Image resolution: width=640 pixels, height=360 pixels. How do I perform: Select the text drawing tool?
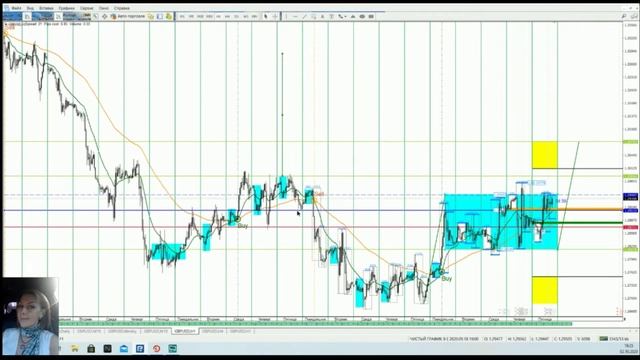(x=322, y=16)
